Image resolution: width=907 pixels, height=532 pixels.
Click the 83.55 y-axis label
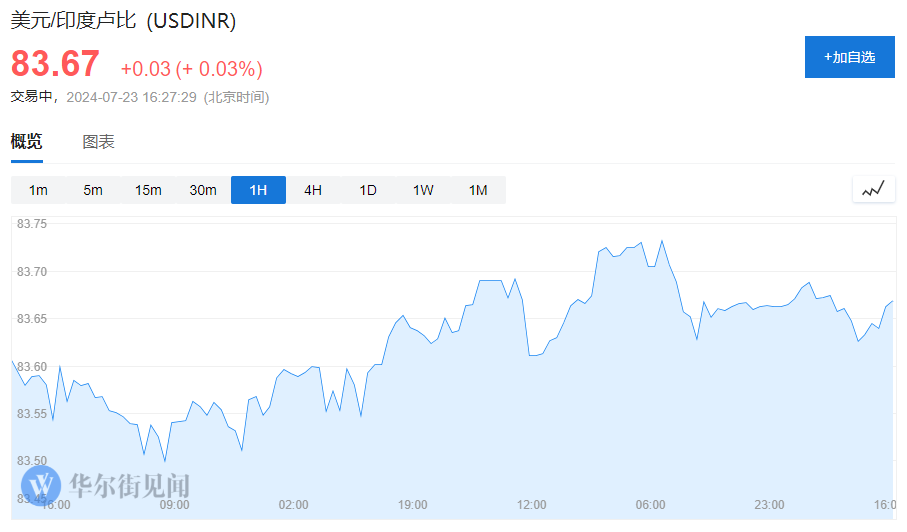click(32, 413)
